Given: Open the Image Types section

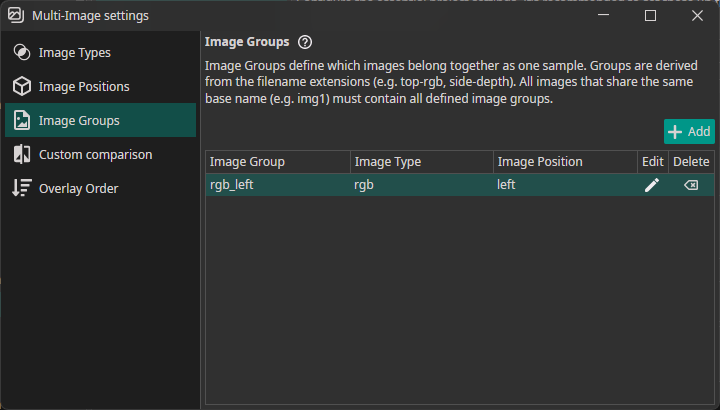Looking at the screenshot, I should click(100, 52).
